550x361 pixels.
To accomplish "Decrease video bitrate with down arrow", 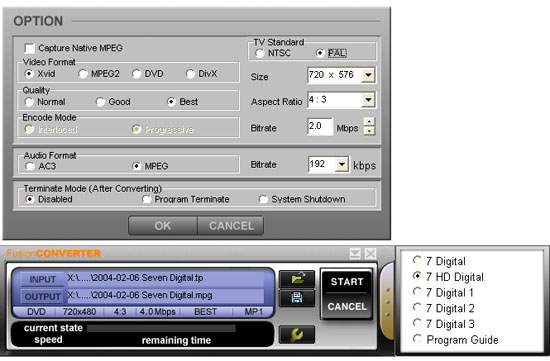I will (x=369, y=131).
